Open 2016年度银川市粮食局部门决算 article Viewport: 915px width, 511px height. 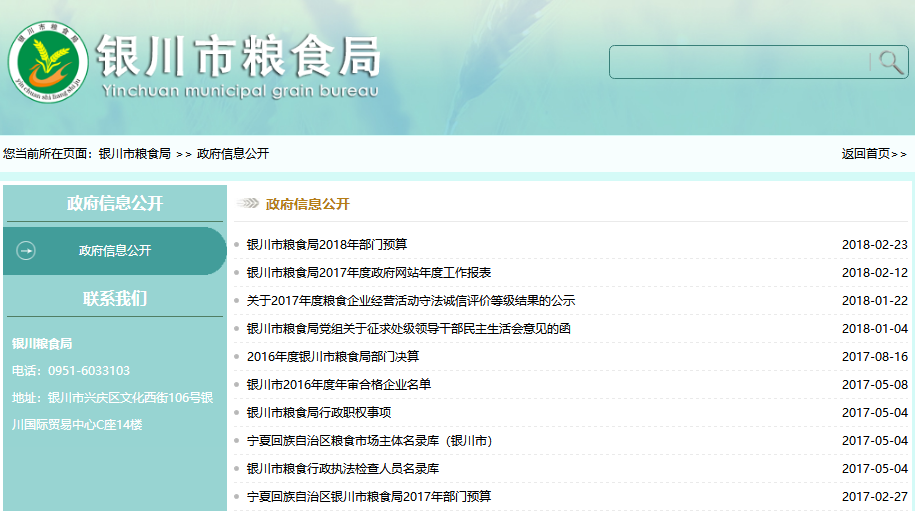pos(333,357)
